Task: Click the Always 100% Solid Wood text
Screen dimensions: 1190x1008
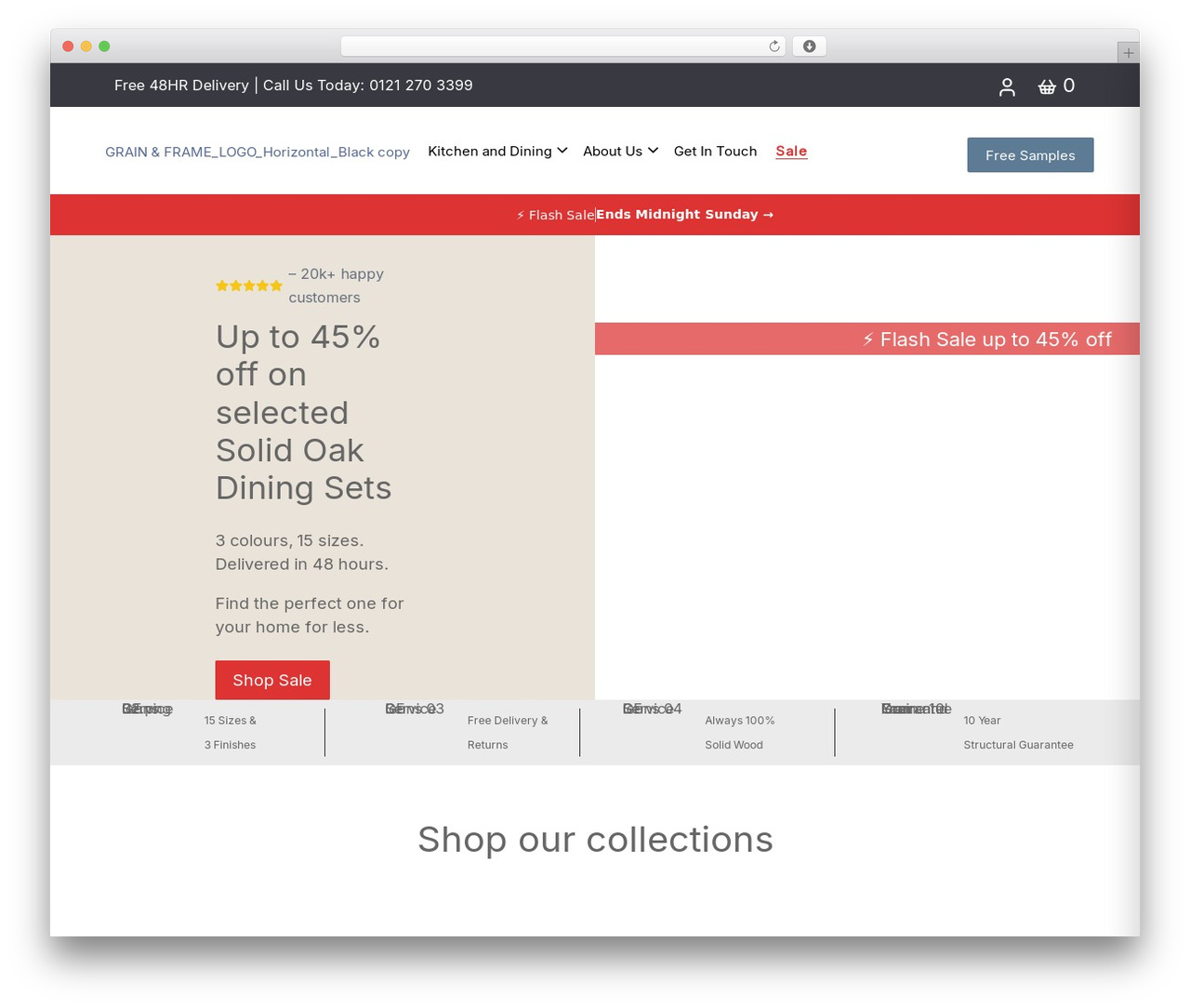Action: point(740,733)
